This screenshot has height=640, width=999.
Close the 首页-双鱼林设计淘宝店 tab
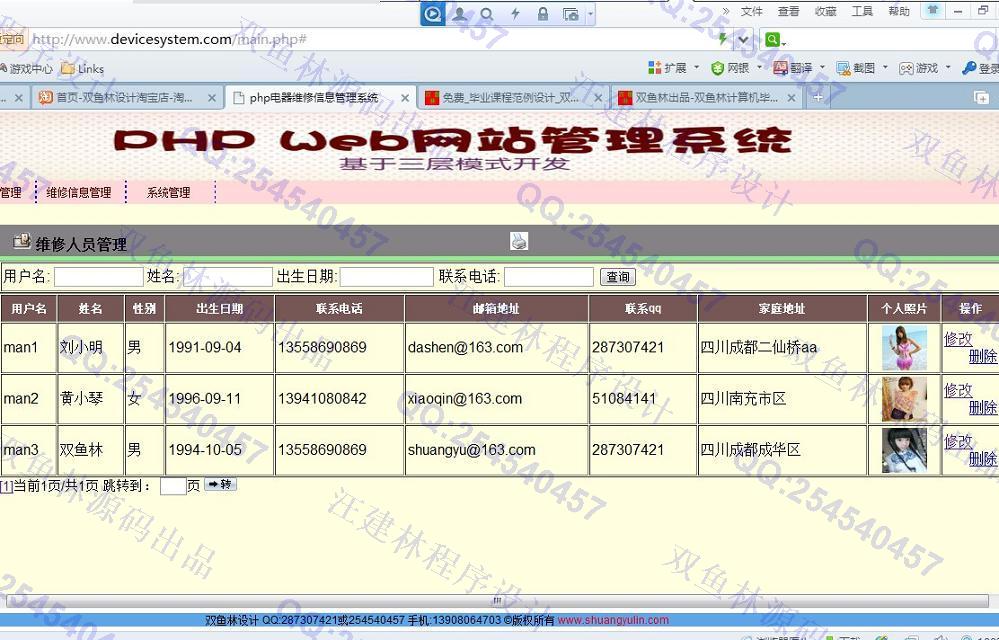(x=212, y=98)
